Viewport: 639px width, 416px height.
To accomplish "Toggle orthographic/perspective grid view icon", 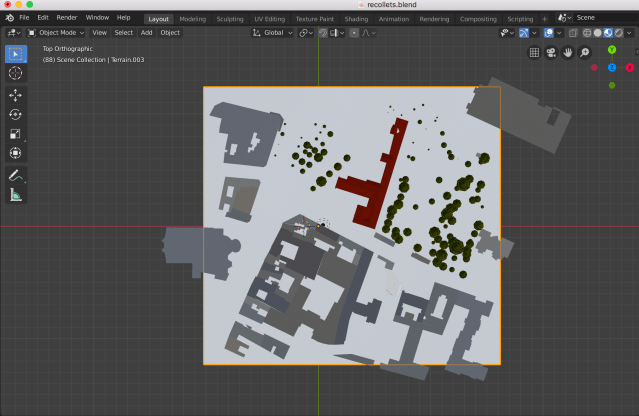I will coord(534,52).
